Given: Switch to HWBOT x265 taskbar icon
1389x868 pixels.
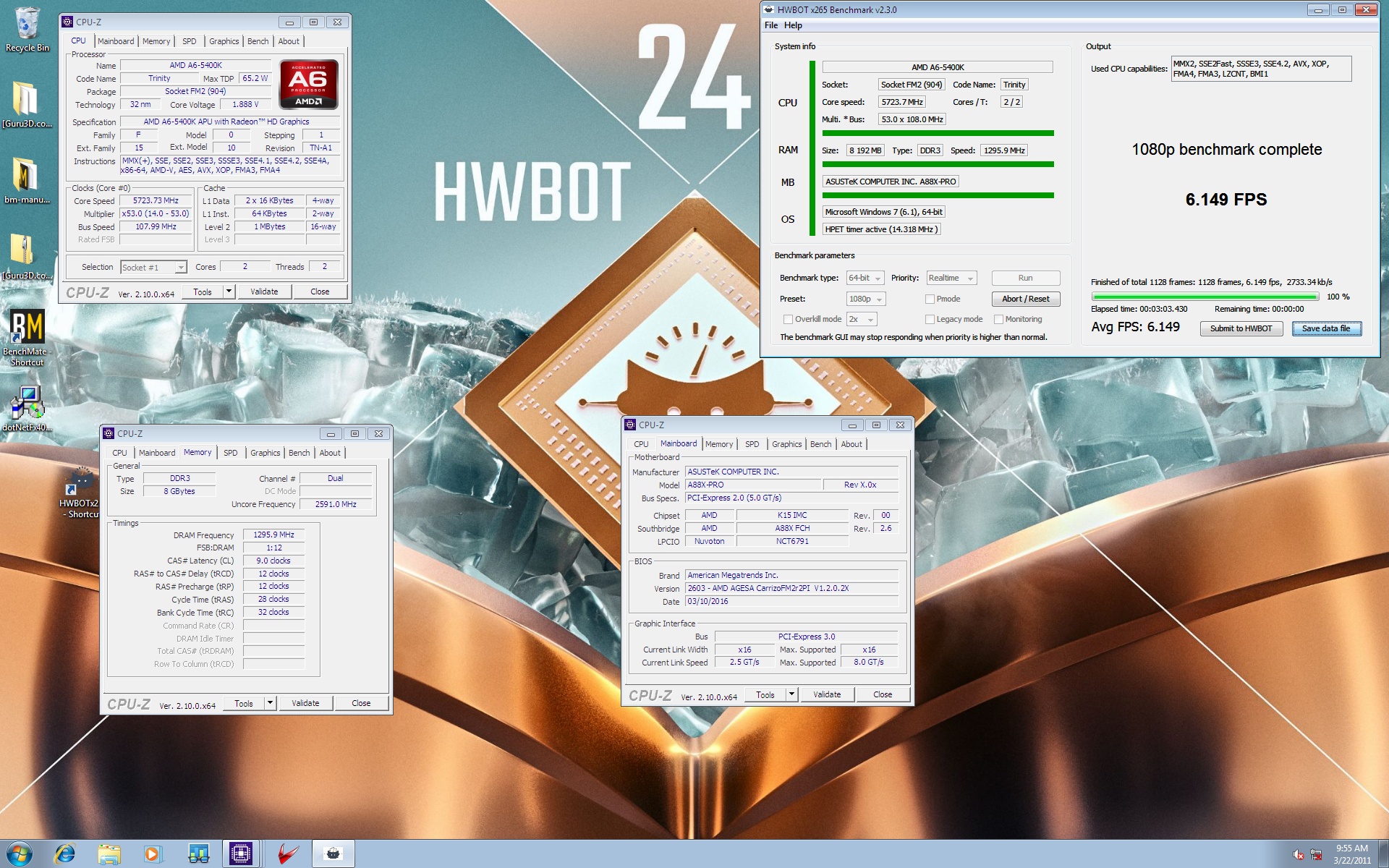Looking at the screenshot, I should click(333, 854).
